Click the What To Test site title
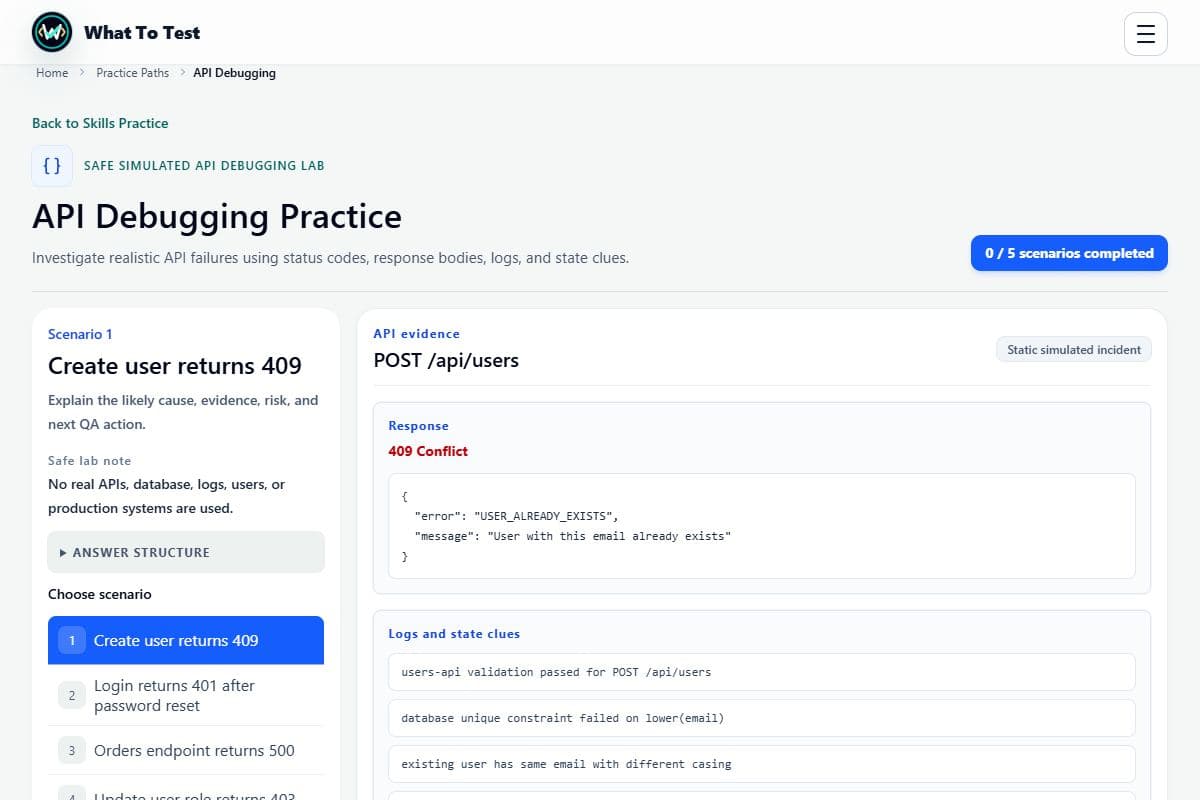This screenshot has height=800, width=1200. [142, 33]
